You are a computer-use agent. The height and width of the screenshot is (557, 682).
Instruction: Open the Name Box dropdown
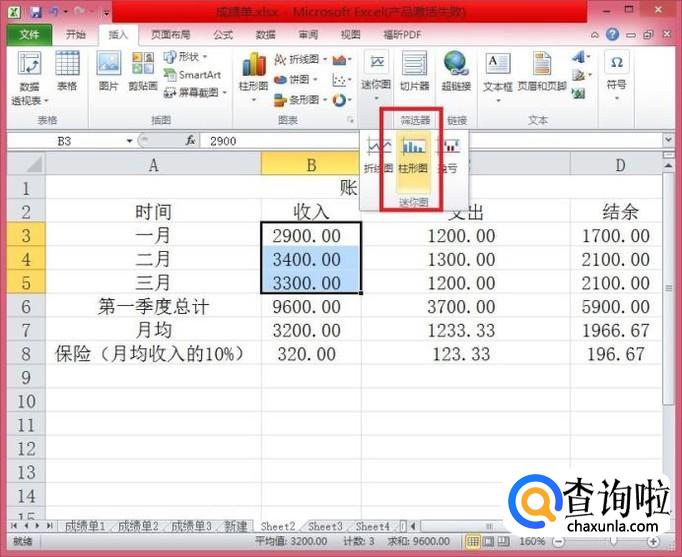pos(129,141)
